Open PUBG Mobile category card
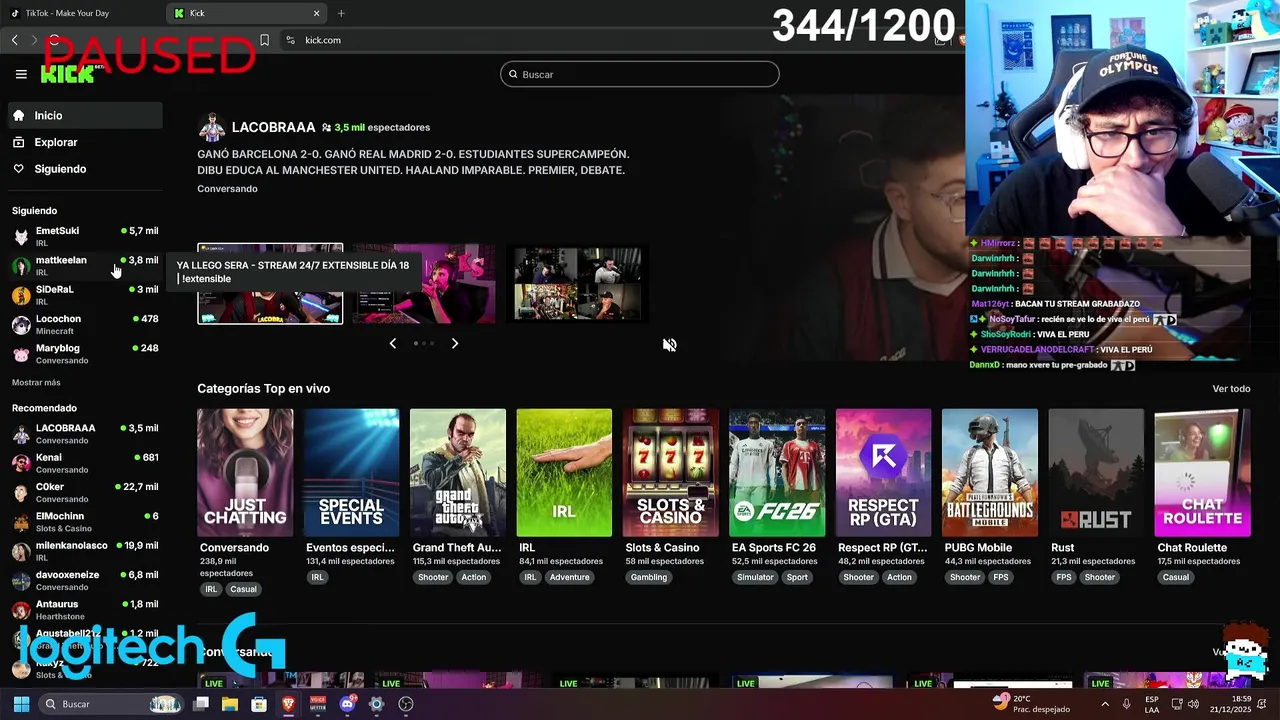The height and width of the screenshot is (720, 1280). (x=990, y=473)
